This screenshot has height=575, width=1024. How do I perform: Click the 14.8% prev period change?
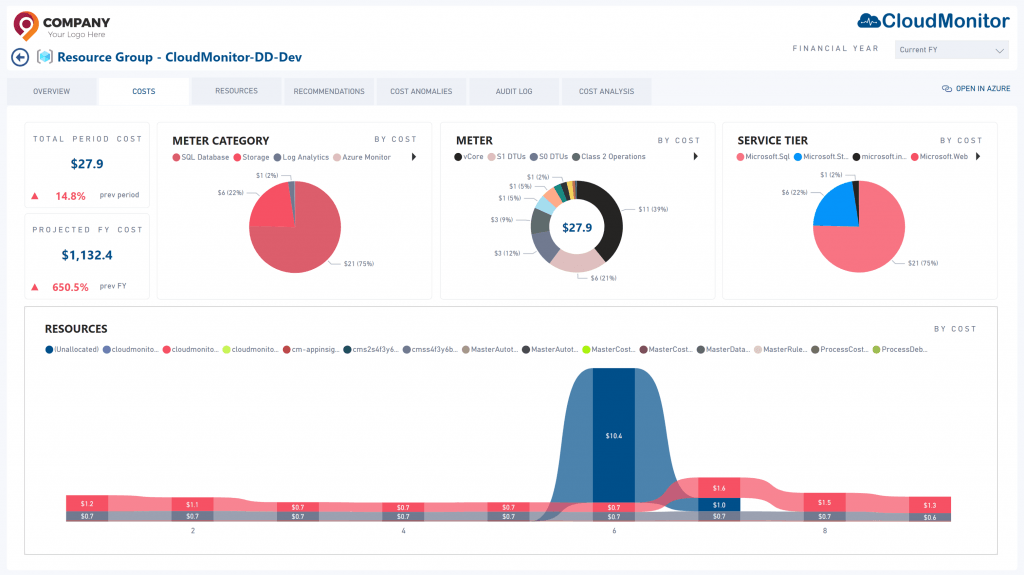[71, 196]
